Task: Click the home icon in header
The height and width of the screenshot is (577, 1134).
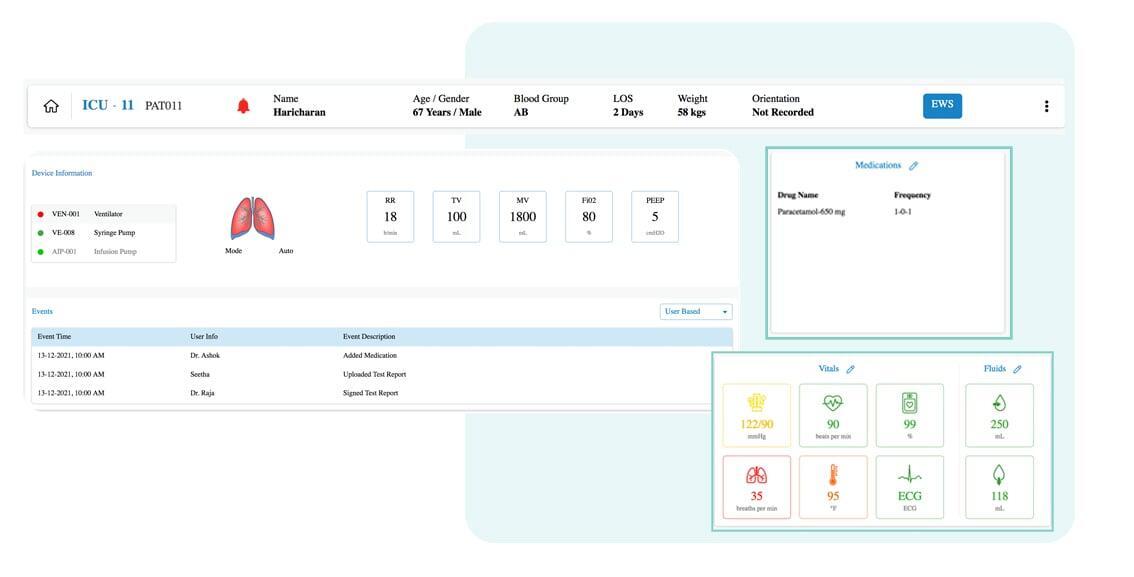Action: [51, 106]
